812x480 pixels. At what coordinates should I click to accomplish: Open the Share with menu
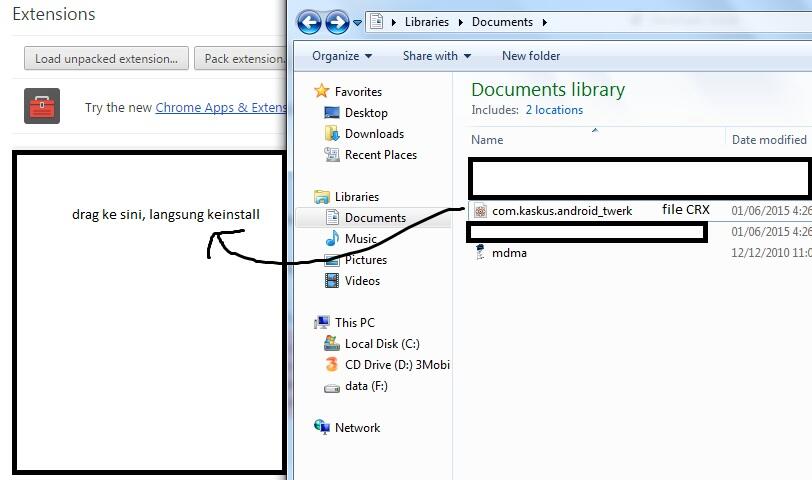click(x=437, y=56)
